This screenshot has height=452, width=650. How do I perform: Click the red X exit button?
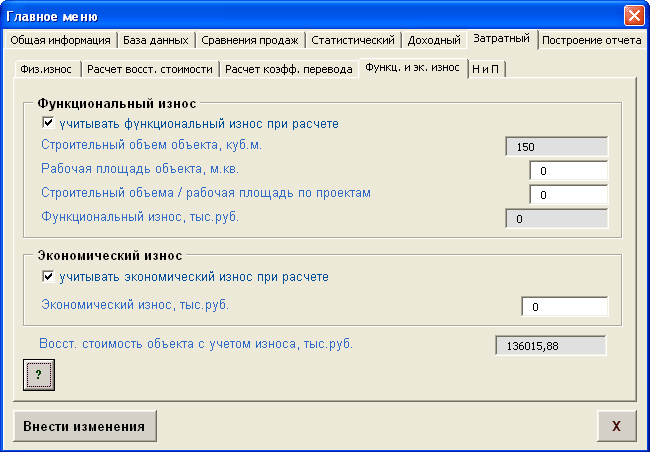[x=616, y=426]
